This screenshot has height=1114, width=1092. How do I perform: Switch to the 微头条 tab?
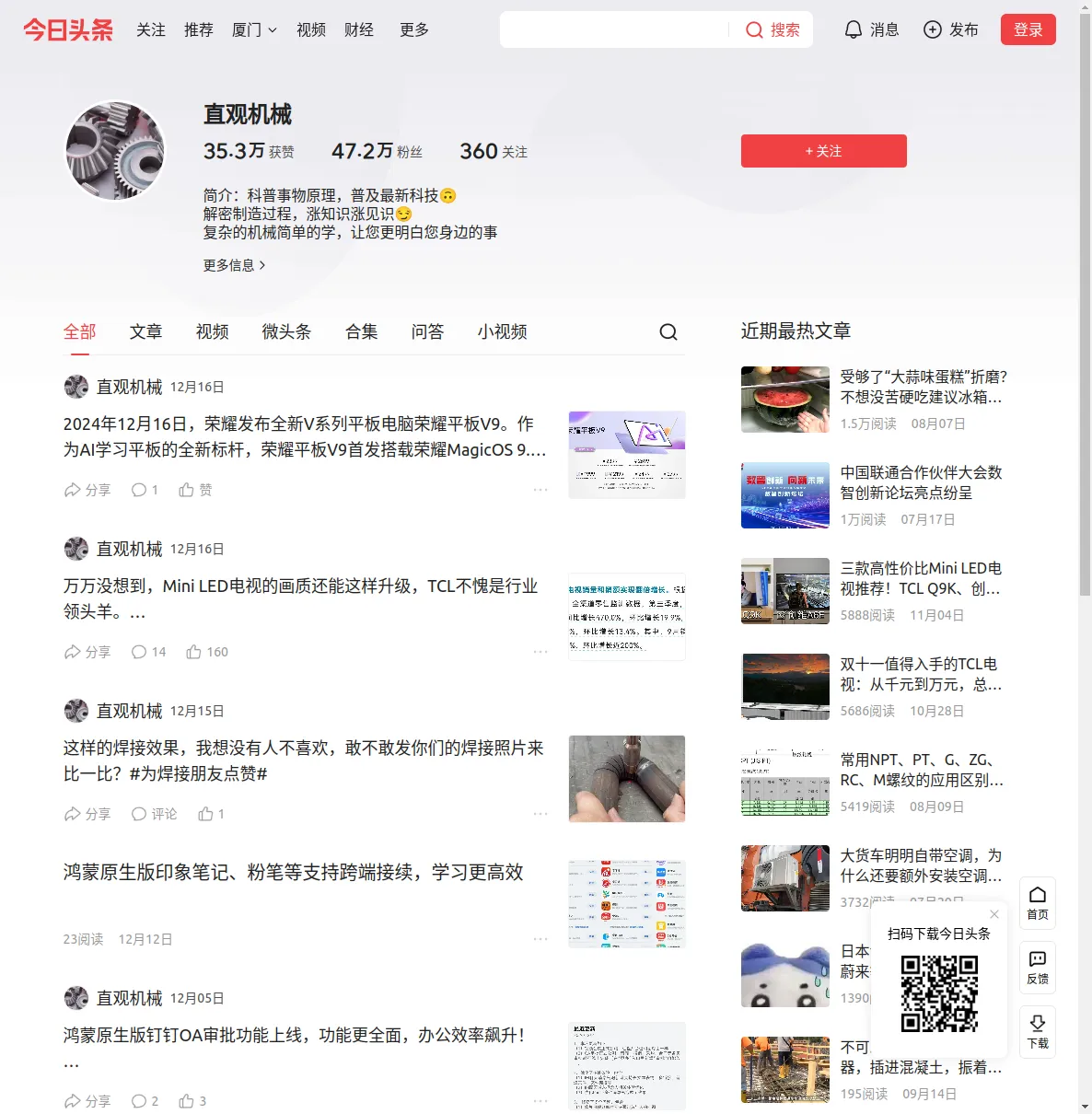click(x=286, y=331)
